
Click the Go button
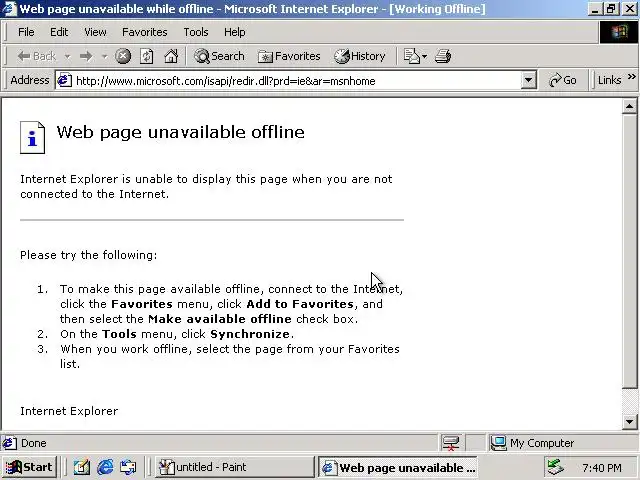[563, 80]
